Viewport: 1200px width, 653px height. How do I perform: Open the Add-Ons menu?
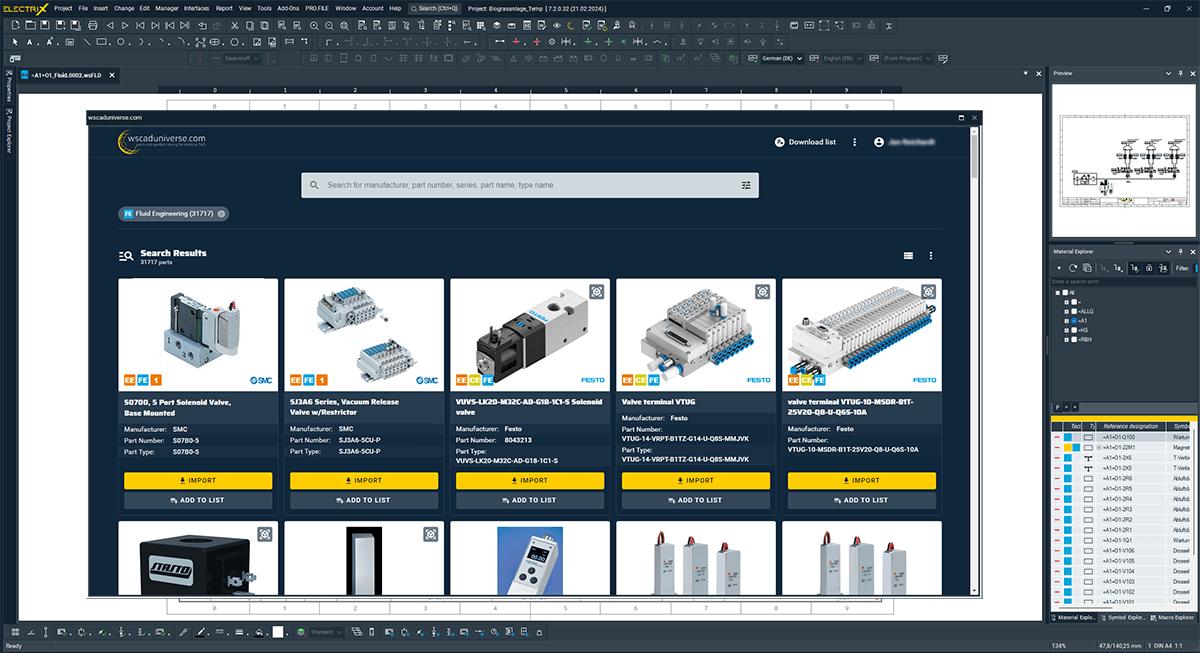[289, 8]
